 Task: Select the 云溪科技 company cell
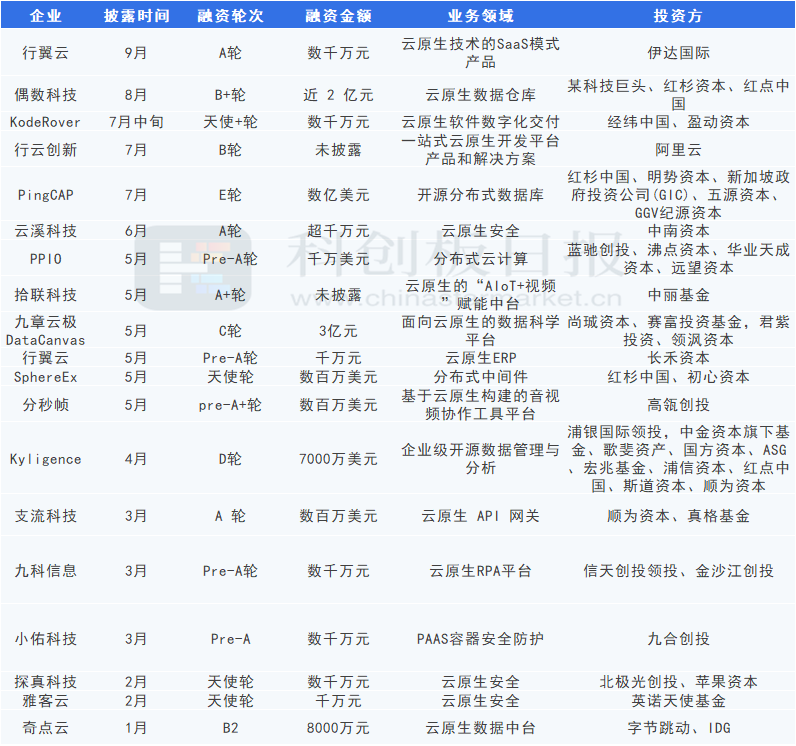pyautogui.click(x=46, y=231)
